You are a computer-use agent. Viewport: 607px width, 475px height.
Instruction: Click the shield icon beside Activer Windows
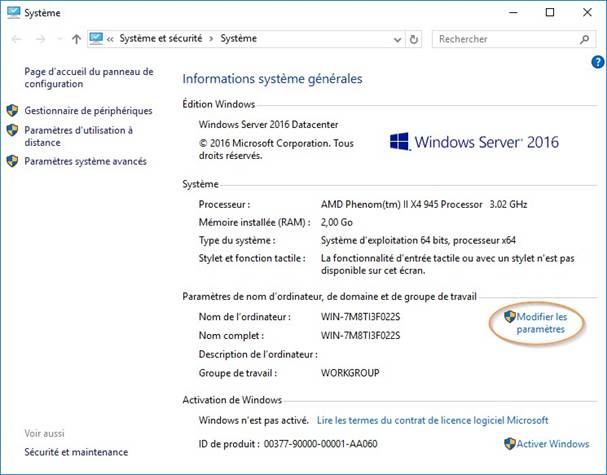pos(510,444)
